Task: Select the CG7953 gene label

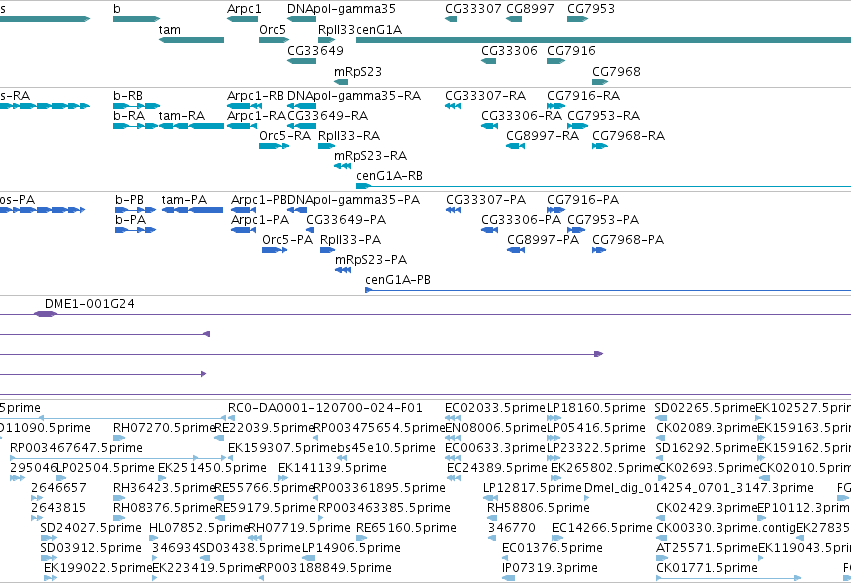Action: click(591, 9)
